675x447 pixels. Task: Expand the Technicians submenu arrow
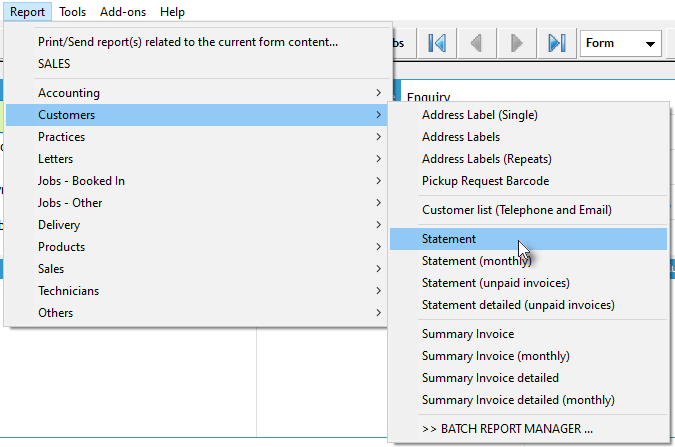(x=379, y=291)
